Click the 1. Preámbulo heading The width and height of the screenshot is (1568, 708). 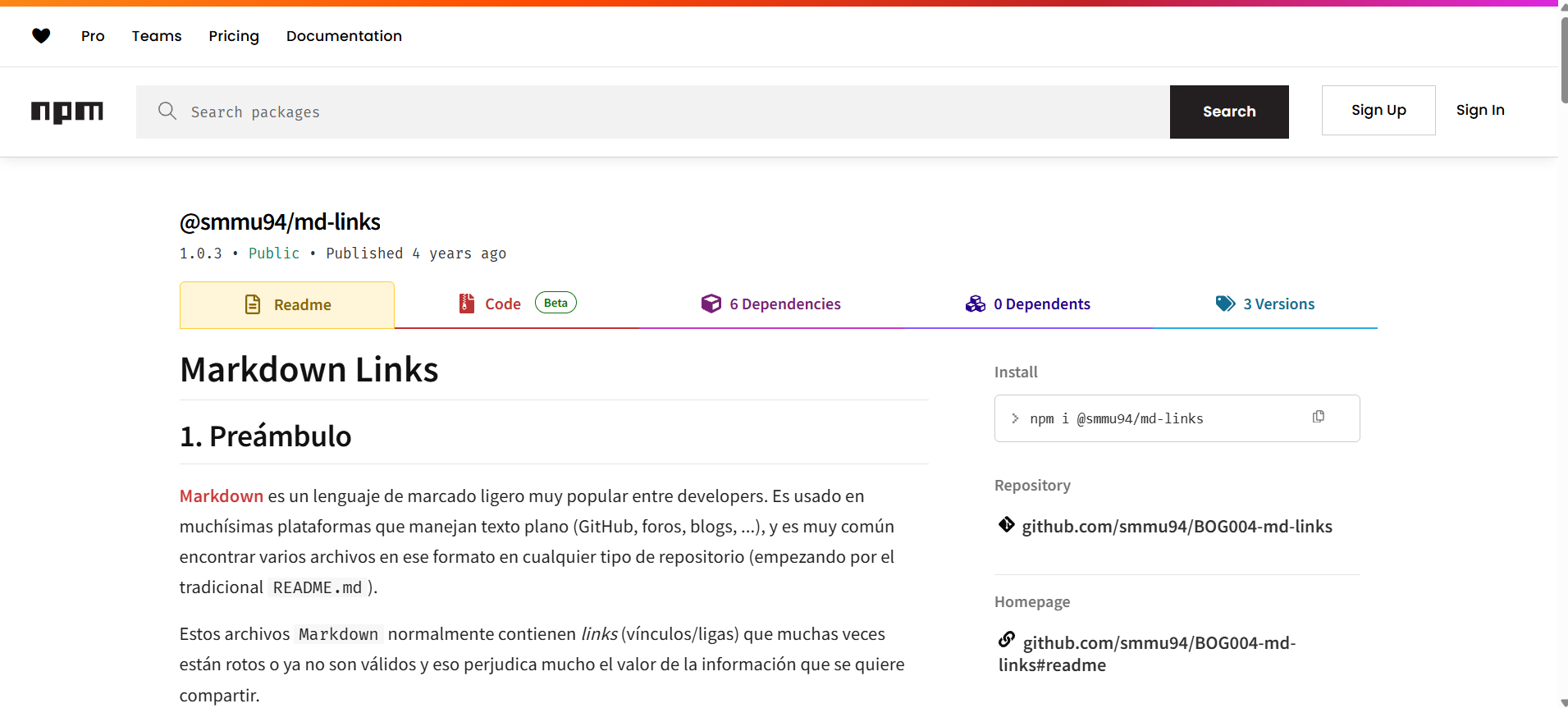(266, 436)
